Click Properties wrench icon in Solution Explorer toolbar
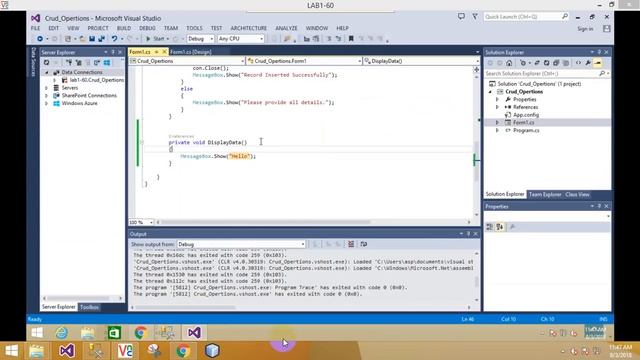 click(588, 63)
